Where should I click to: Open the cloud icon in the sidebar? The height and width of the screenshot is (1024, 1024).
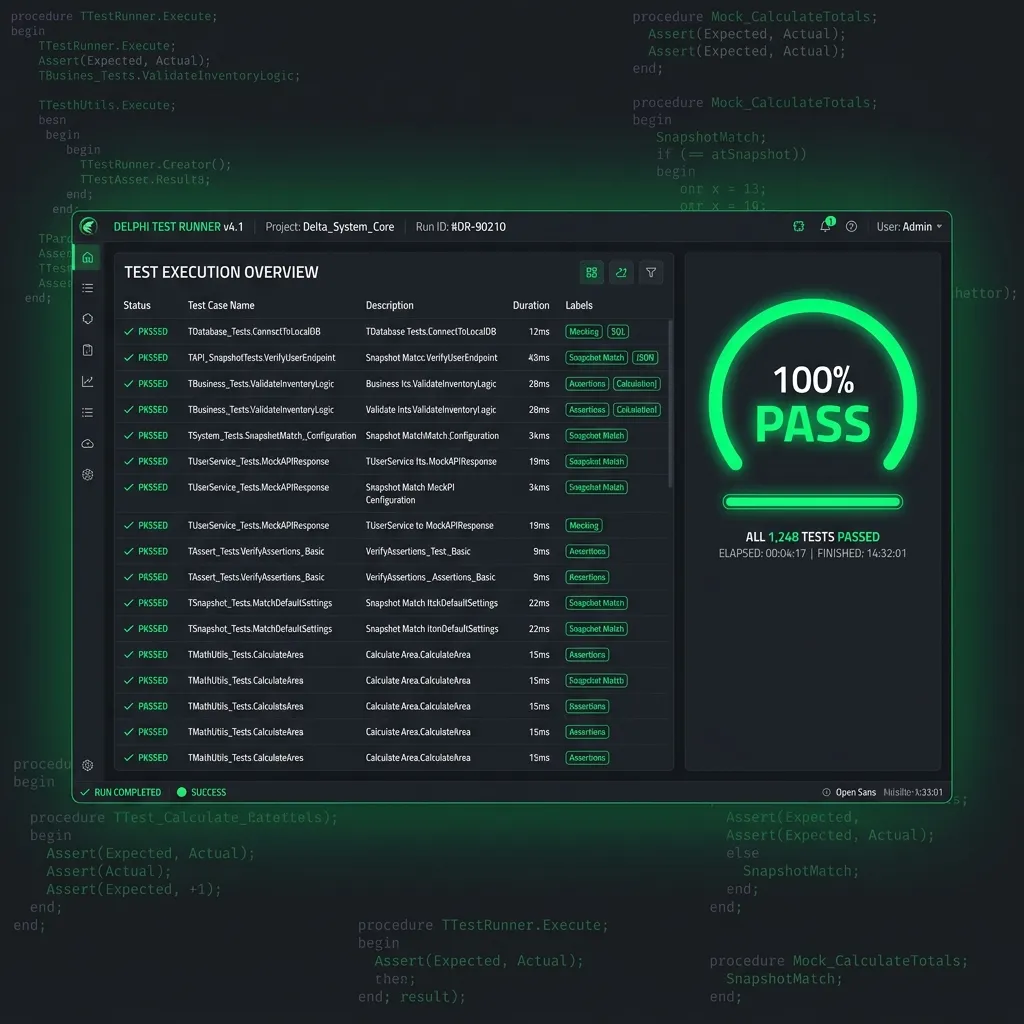click(x=88, y=443)
